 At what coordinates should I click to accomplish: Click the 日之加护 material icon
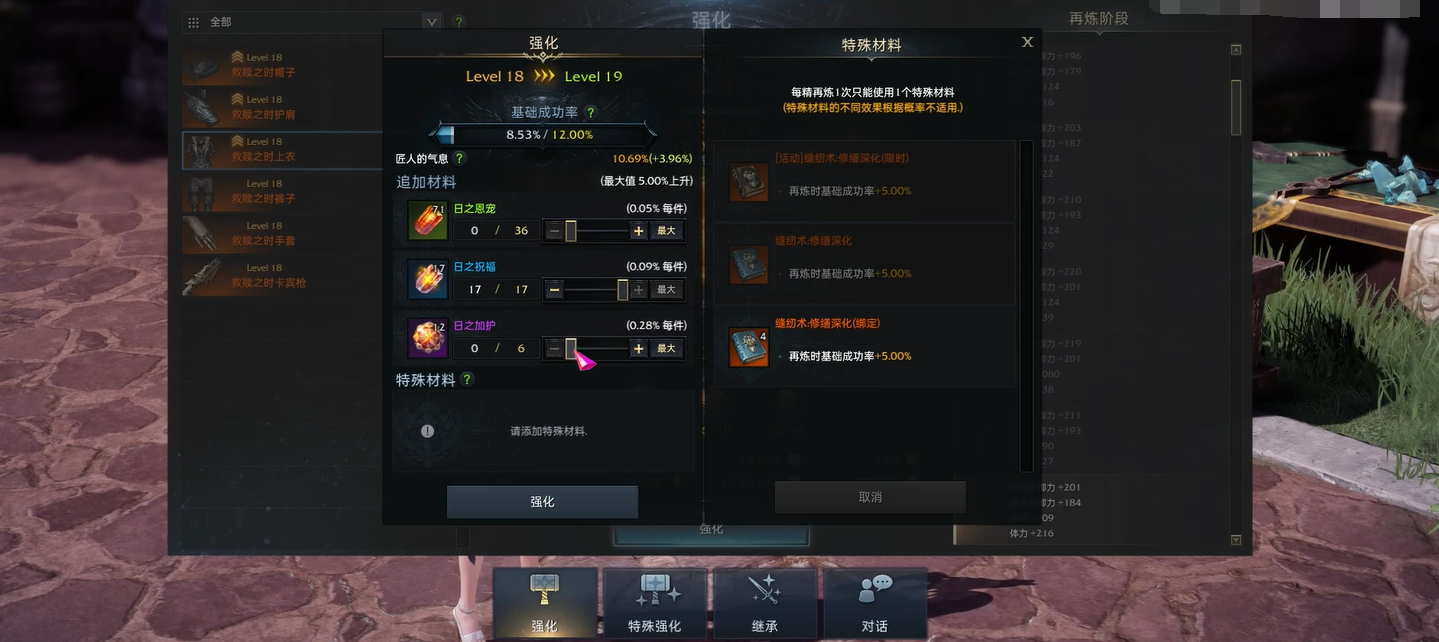[x=427, y=338]
